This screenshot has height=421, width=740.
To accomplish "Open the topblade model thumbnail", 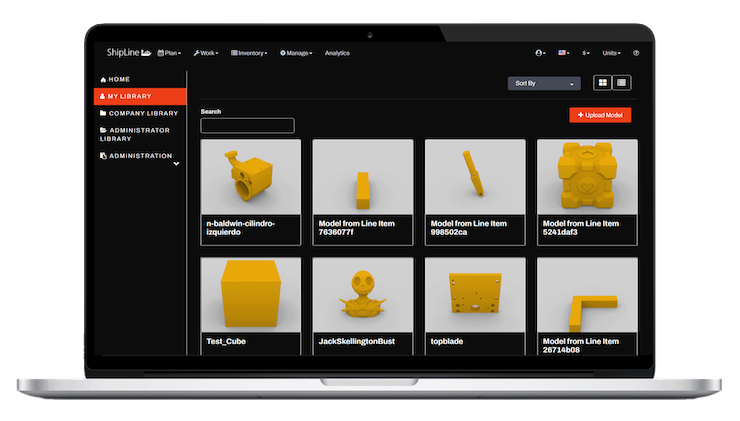I will point(475,295).
